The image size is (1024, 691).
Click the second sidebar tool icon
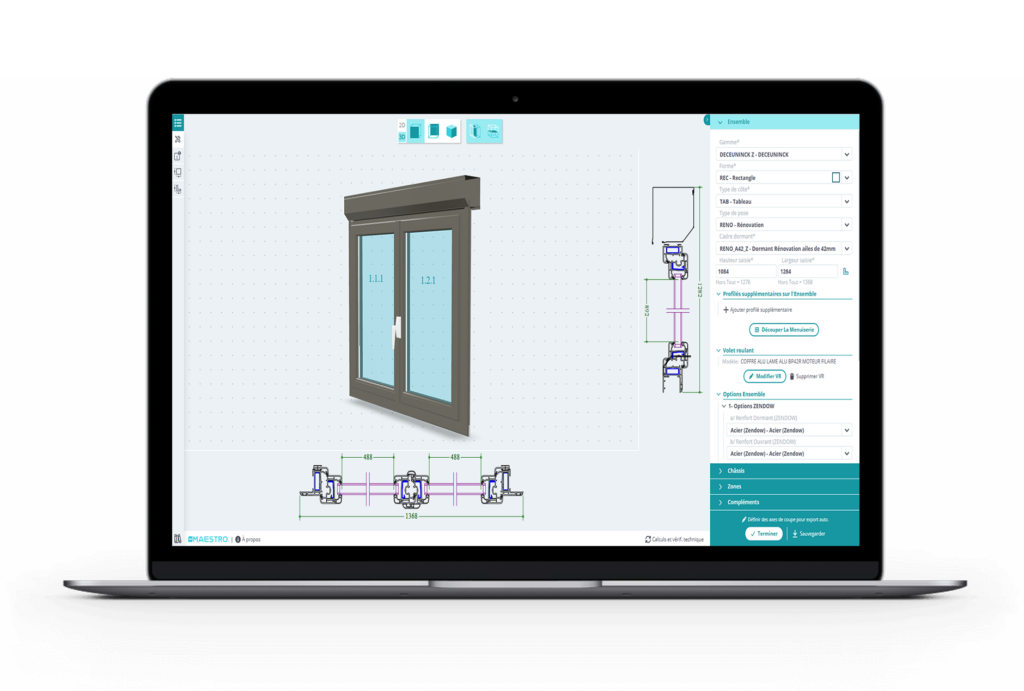click(178, 140)
